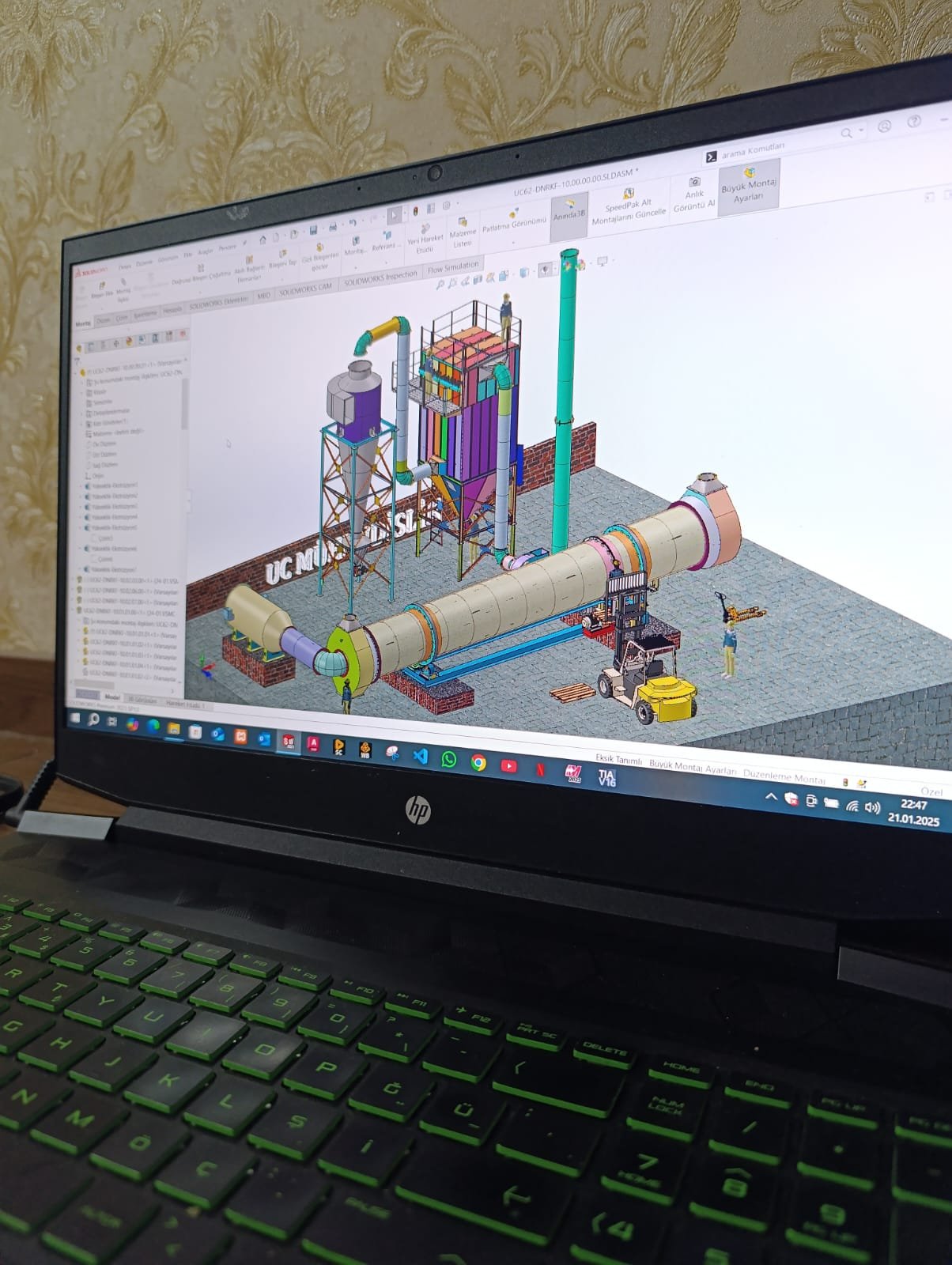The width and height of the screenshot is (952, 1265).
Task: Click the Patlatma Görünümü (exploded view) tool
Action: pyautogui.click(x=514, y=221)
